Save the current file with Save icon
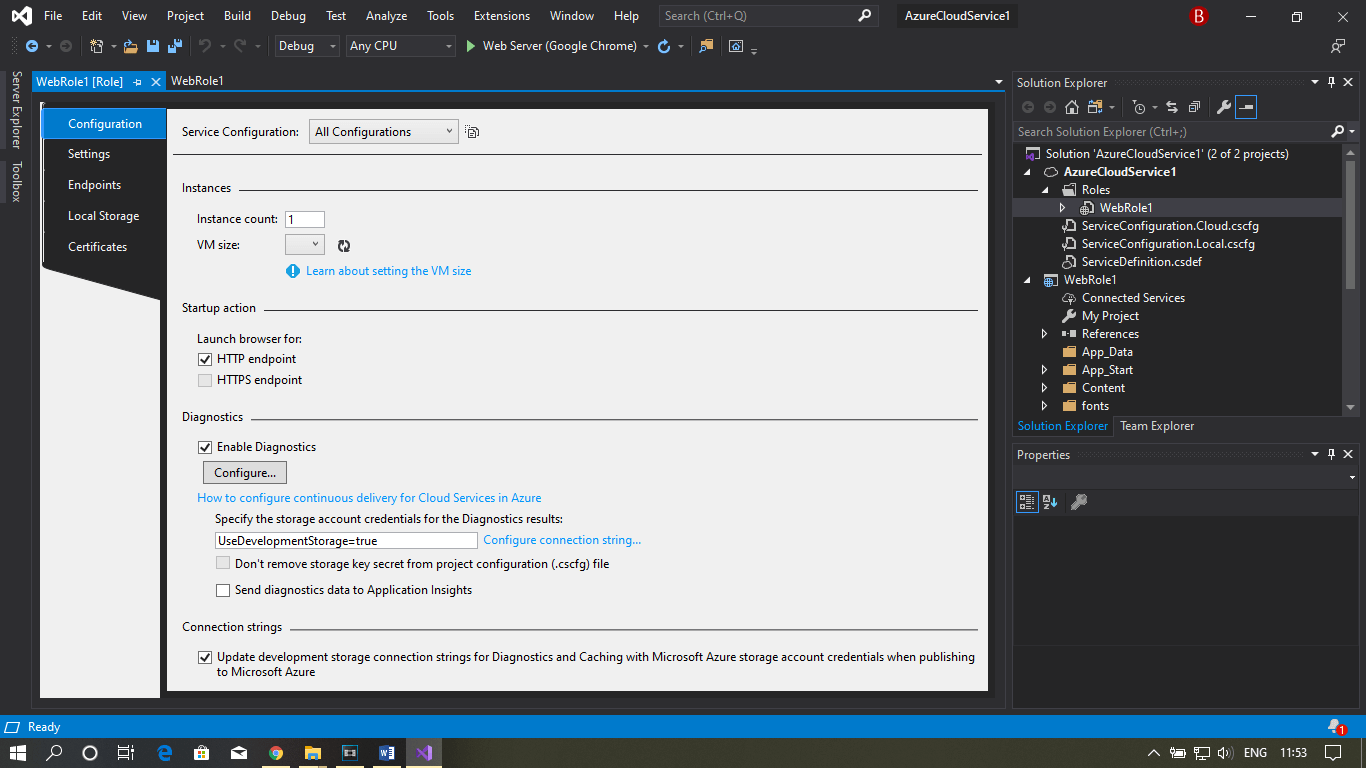1366x768 pixels. click(153, 46)
